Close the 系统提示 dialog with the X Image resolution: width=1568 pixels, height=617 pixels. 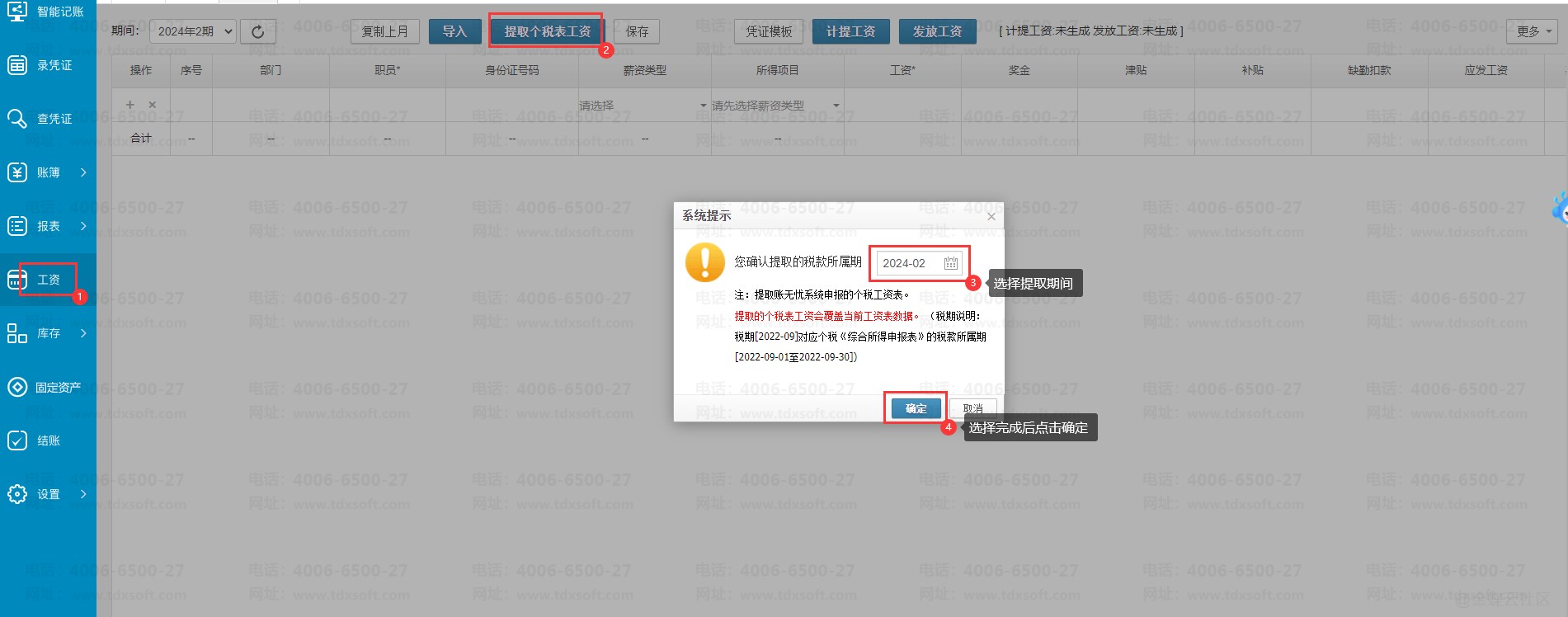(991, 217)
